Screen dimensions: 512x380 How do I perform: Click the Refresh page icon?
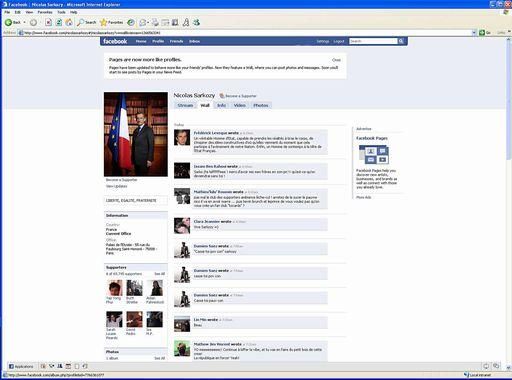[x=59, y=22]
